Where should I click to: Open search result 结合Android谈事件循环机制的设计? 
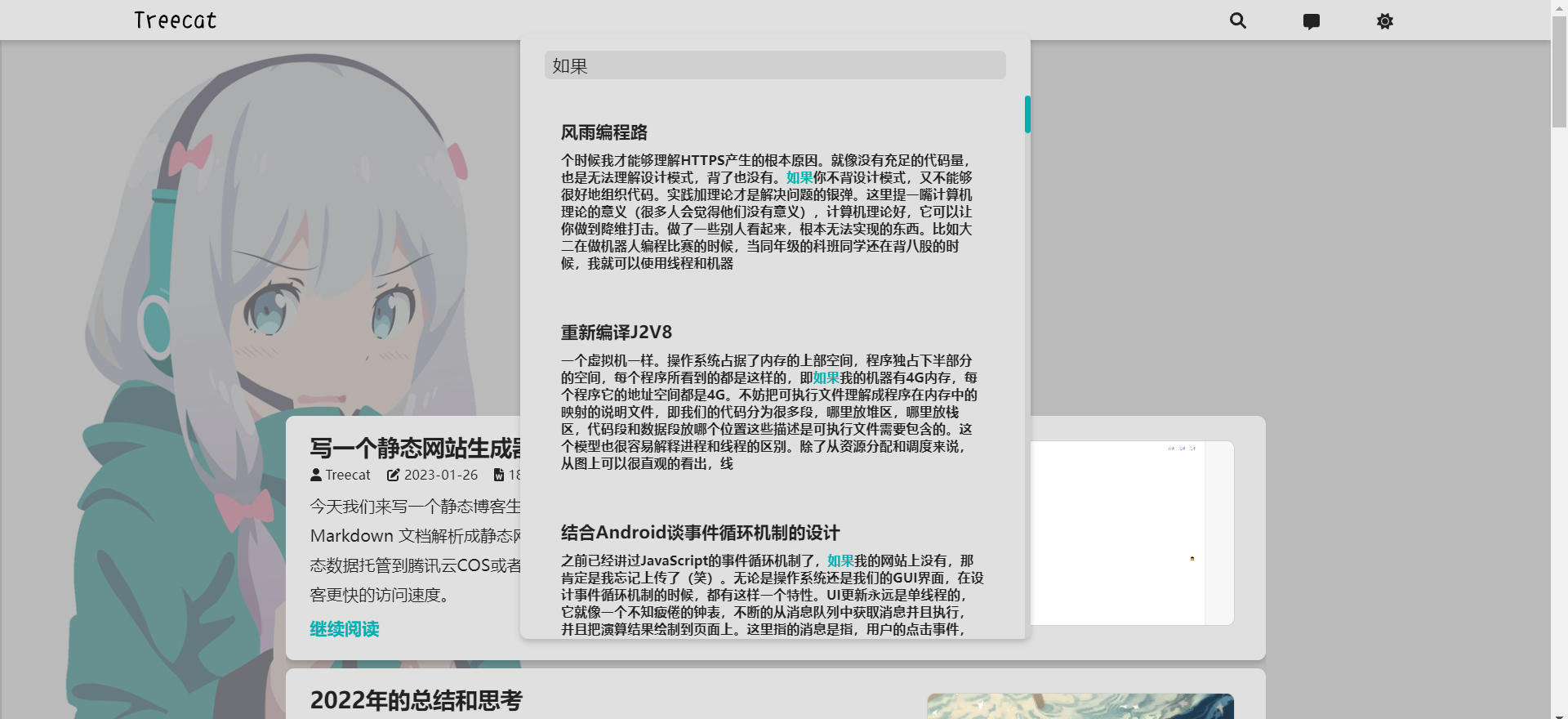tap(700, 533)
